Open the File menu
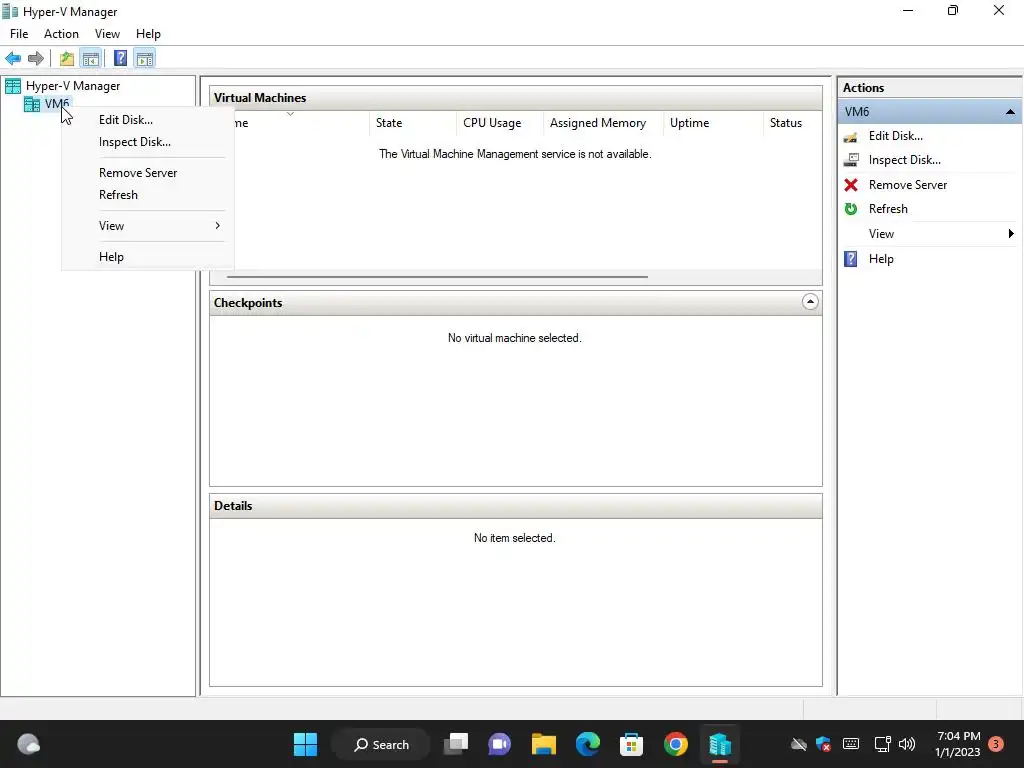This screenshot has width=1024, height=768. click(x=19, y=34)
